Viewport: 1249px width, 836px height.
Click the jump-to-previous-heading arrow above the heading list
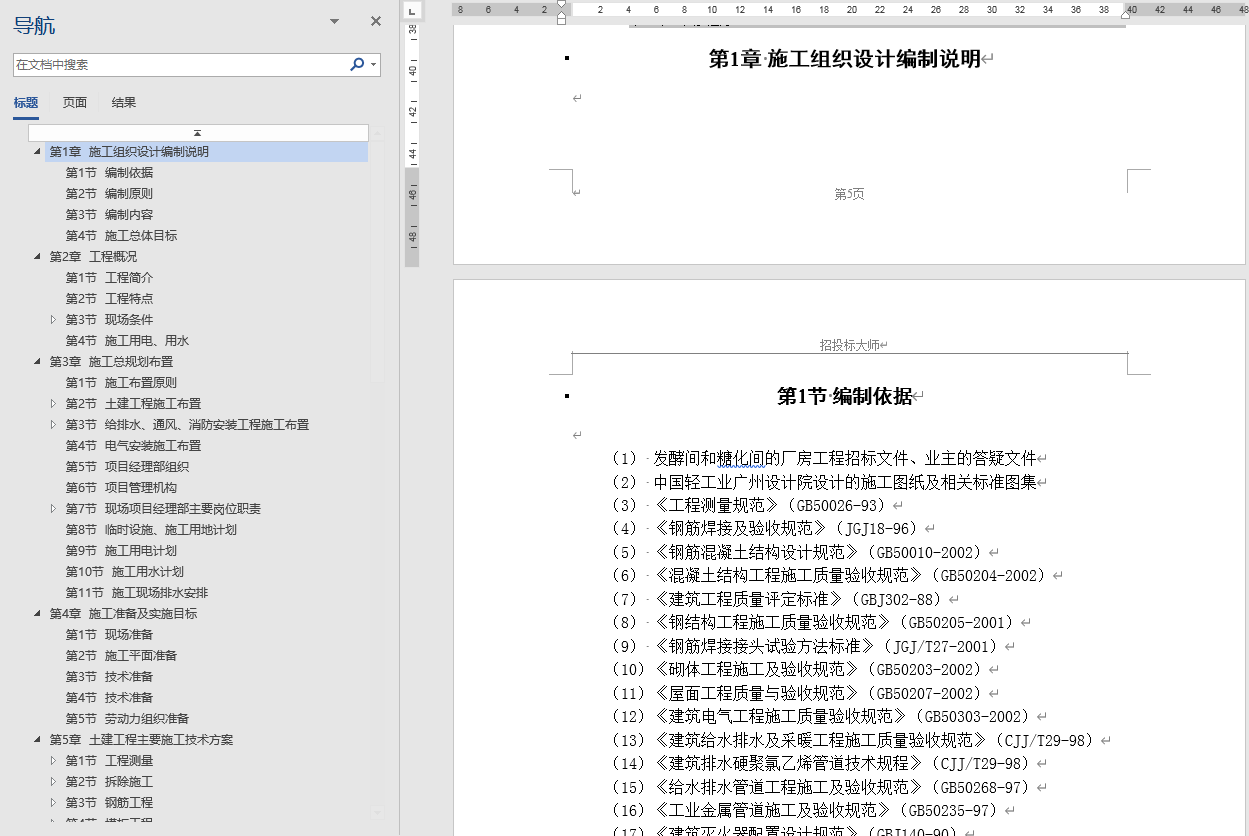196,132
